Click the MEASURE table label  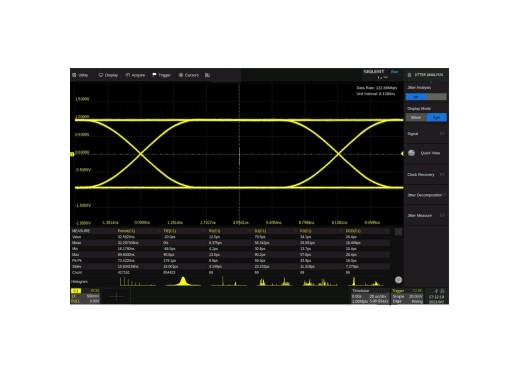coord(81,231)
